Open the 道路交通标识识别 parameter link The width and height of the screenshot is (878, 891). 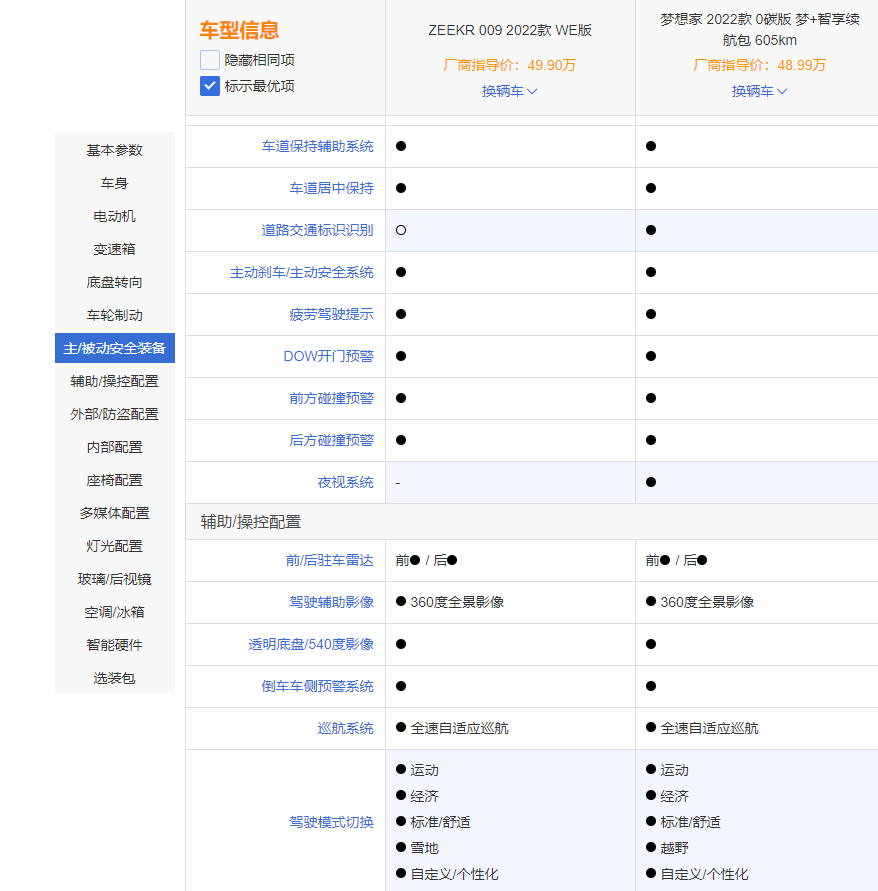point(317,230)
